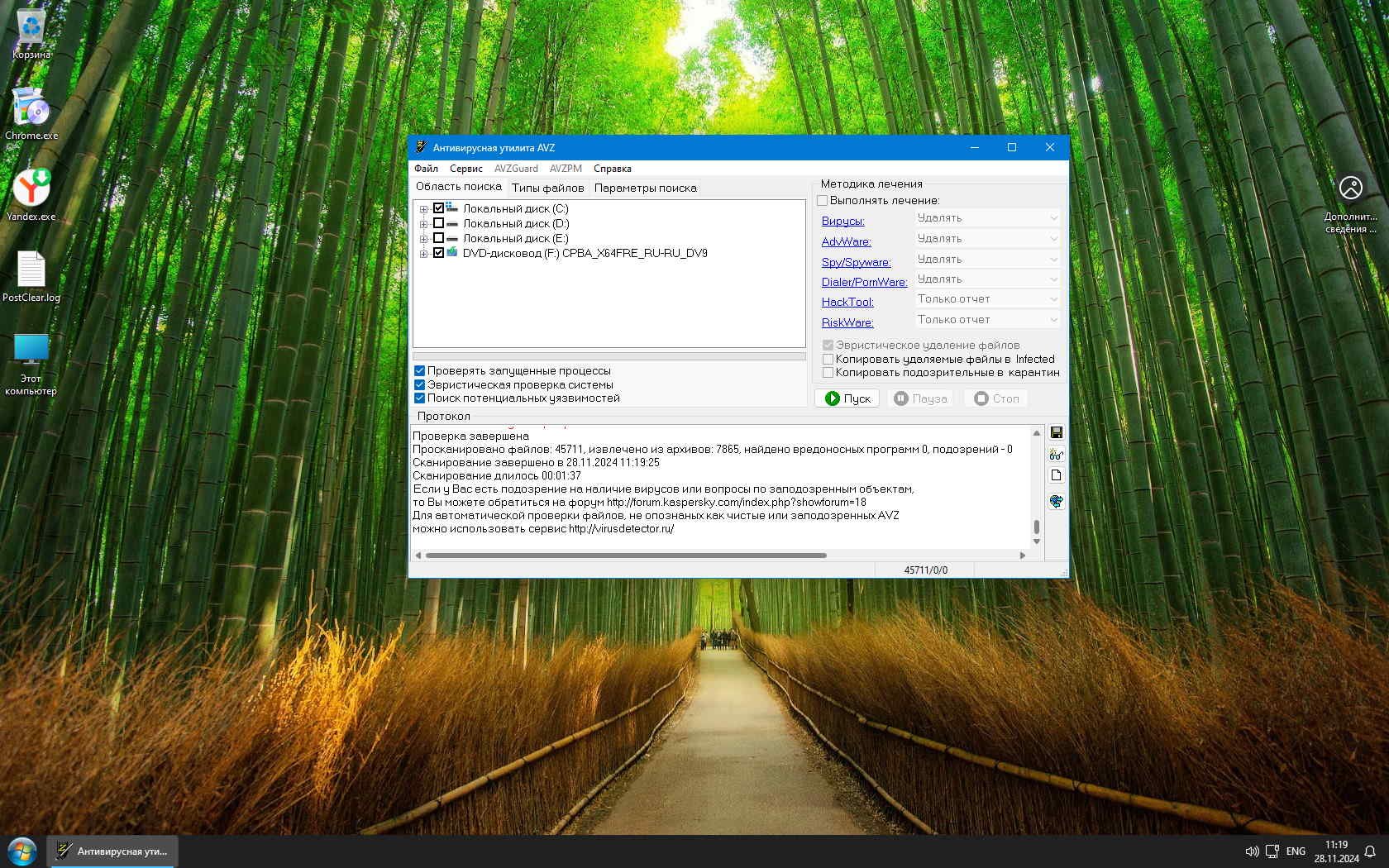Check the Локальный диск (E:) checkbox
Viewport: 1389px width, 868px height.
[x=438, y=238]
